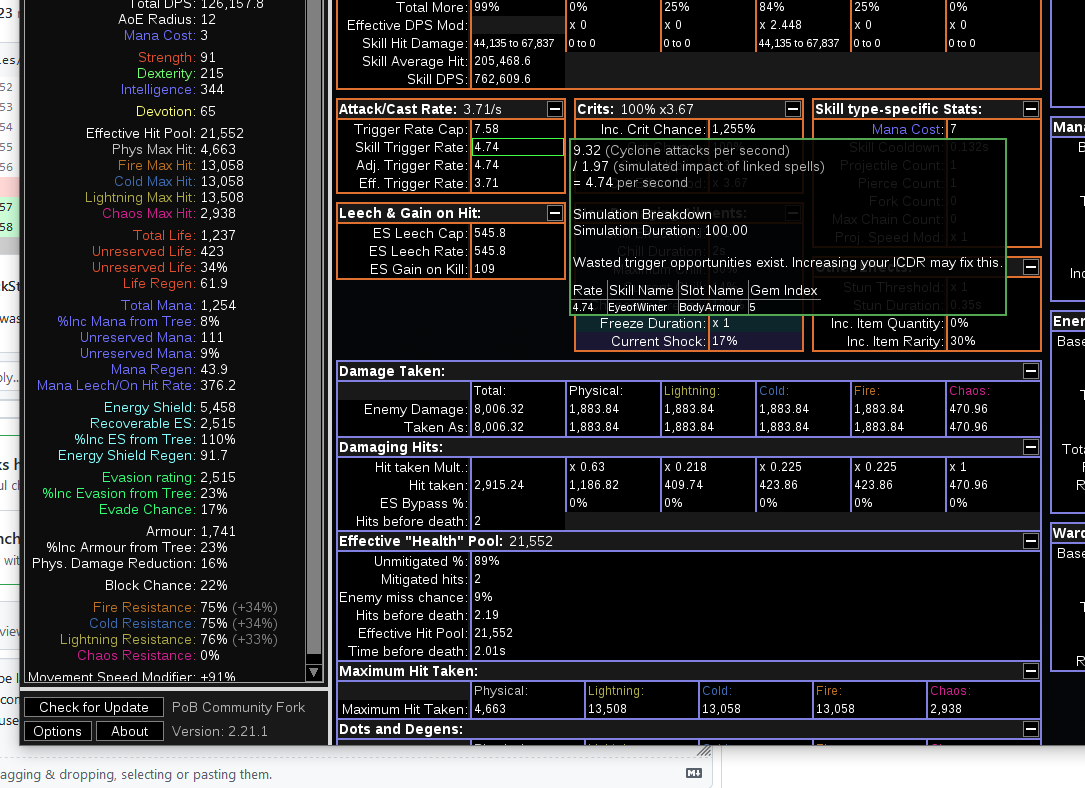This screenshot has height=788, width=1085.
Task: Collapse the Dots and Degens section
Action: 1030,729
